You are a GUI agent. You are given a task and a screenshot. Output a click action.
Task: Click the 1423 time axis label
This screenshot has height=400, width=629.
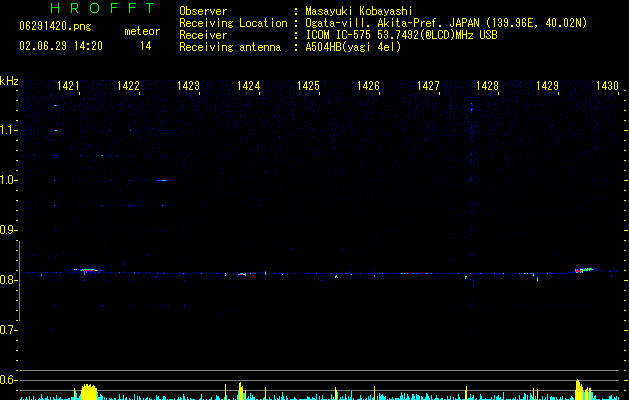point(188,86)
